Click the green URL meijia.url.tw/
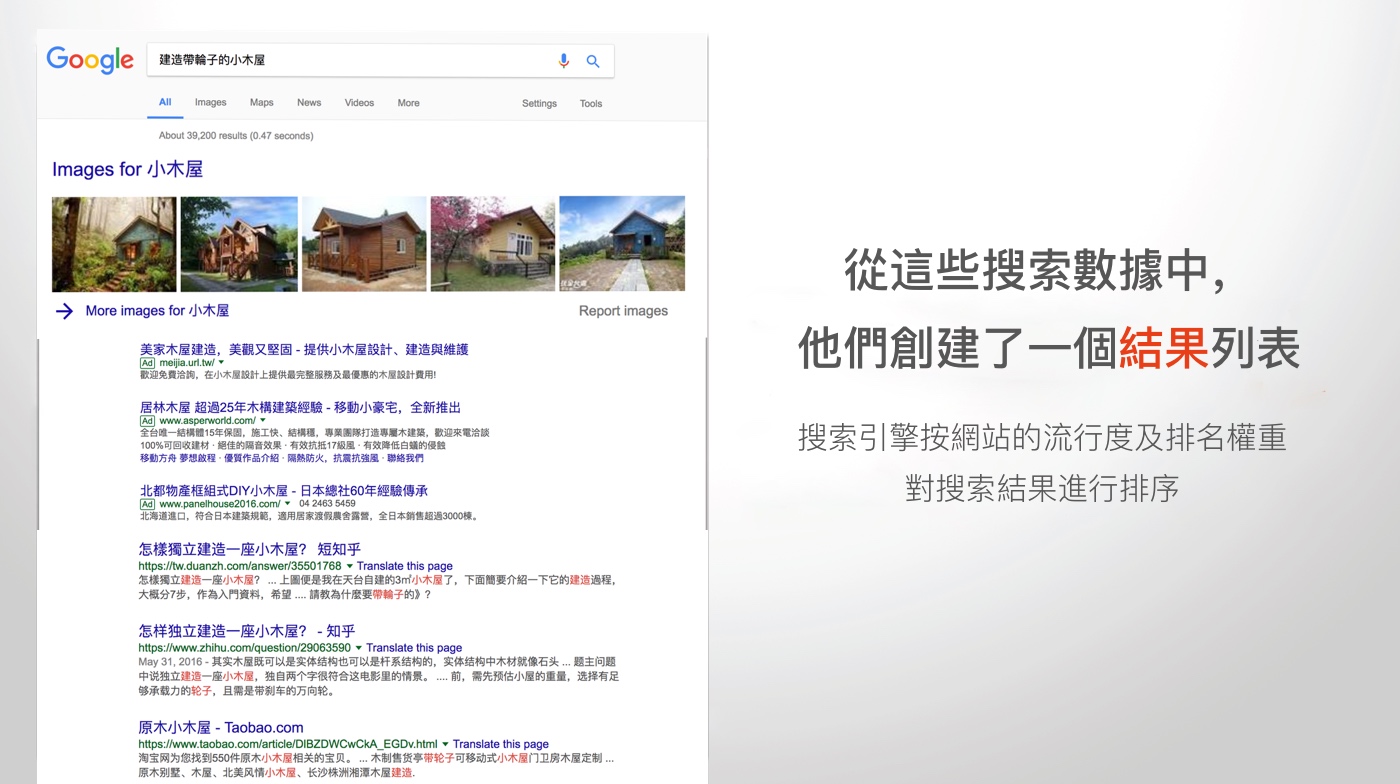 [187, 363]
